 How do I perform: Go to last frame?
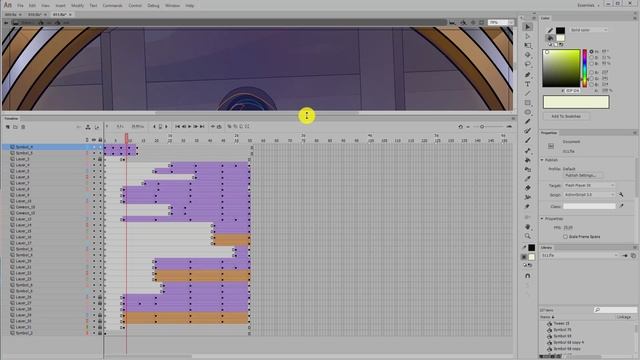point(202,127)
